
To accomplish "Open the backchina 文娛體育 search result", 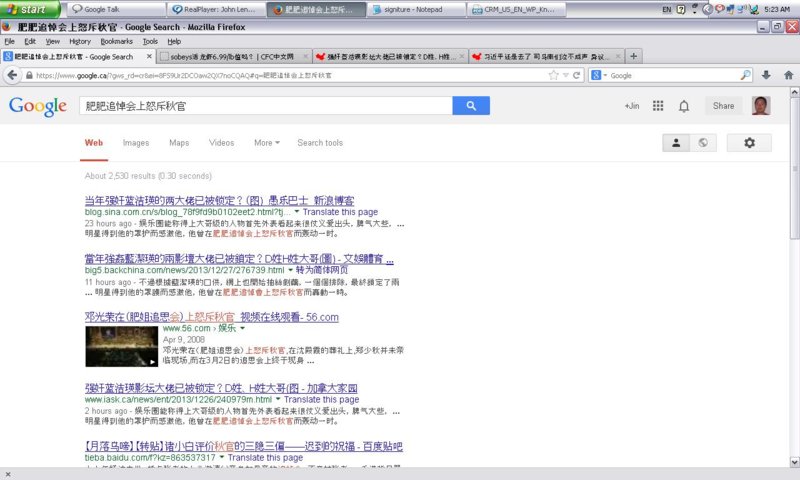I will (x=239, y=259).
